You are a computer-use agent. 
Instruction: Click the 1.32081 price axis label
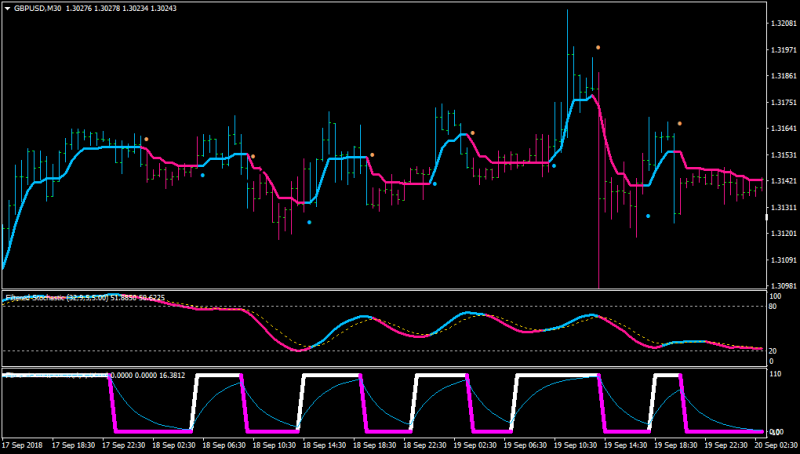[784, 23]
